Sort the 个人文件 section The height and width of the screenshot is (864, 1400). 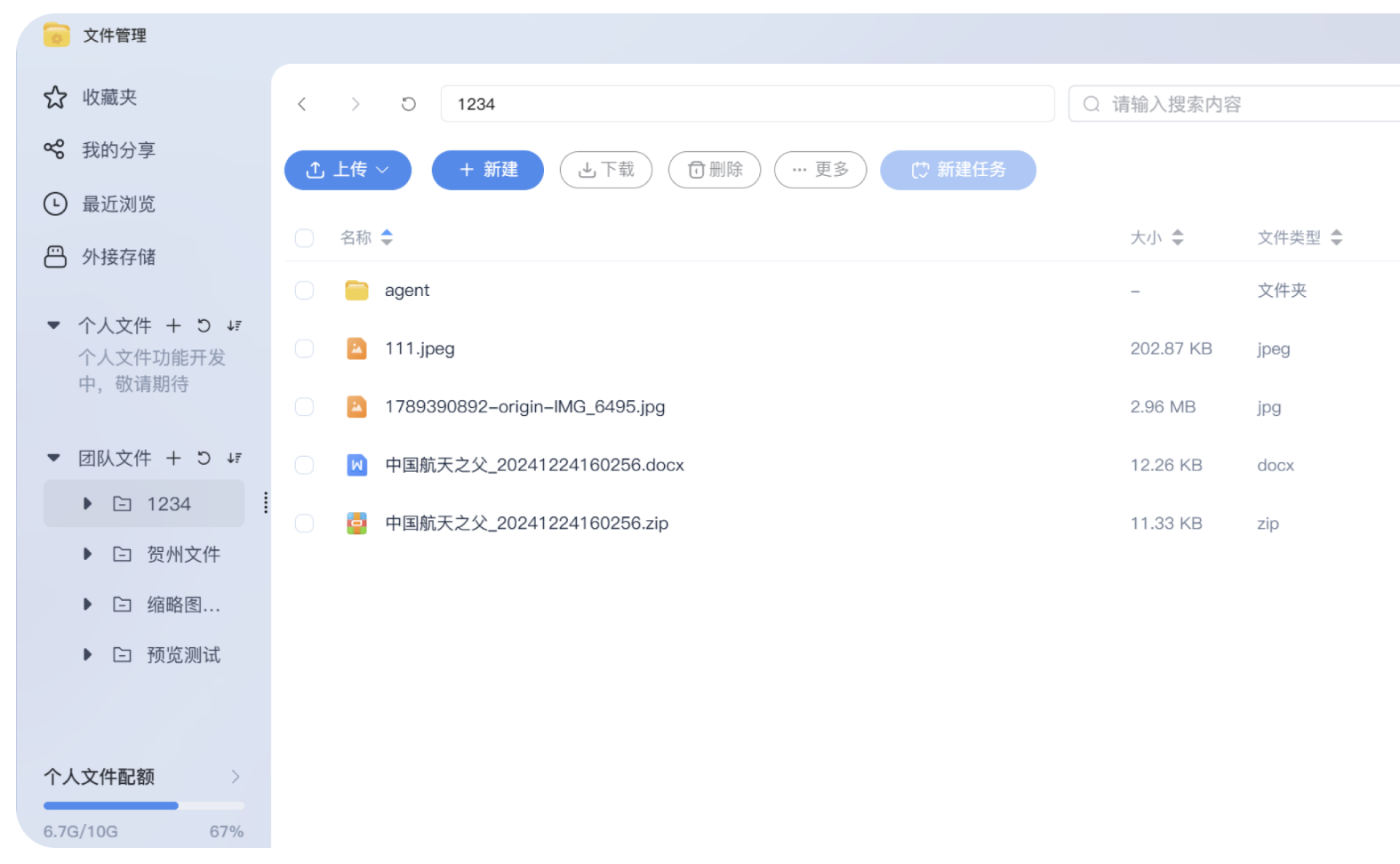[235, 325]
